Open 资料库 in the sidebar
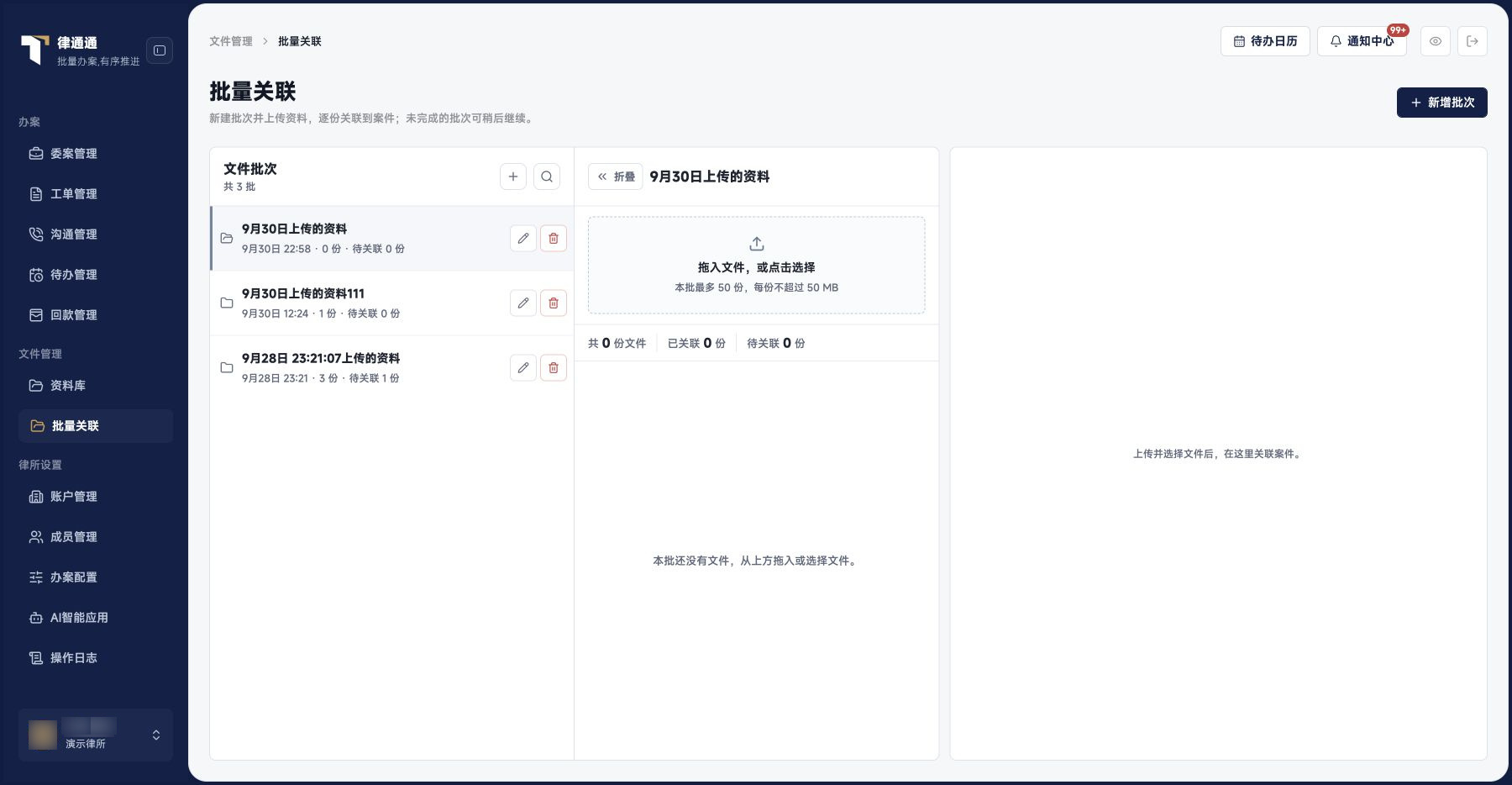Viewport: 1512px width, 785px height. (96, 386)
